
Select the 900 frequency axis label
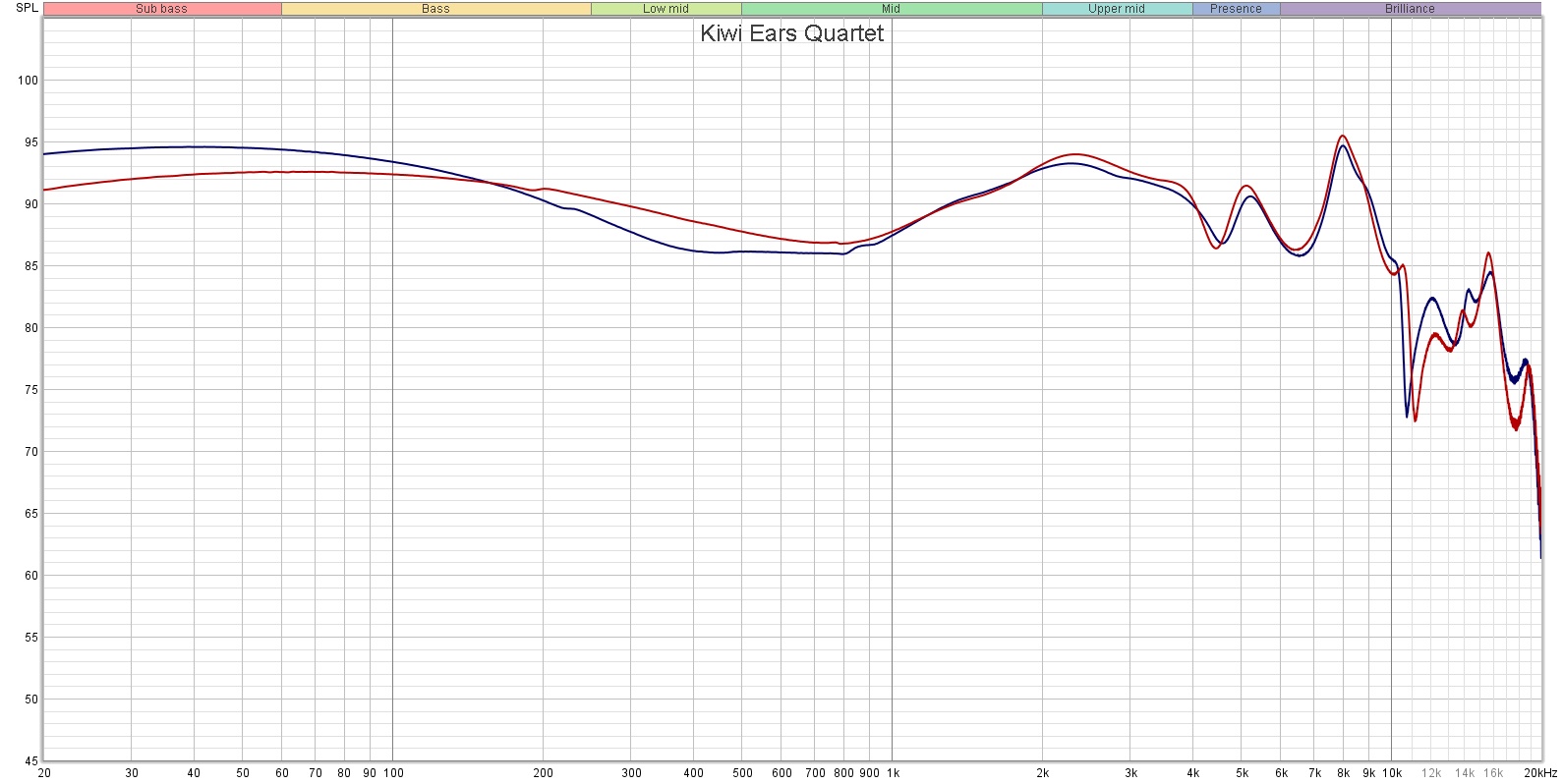pos(869,773)
